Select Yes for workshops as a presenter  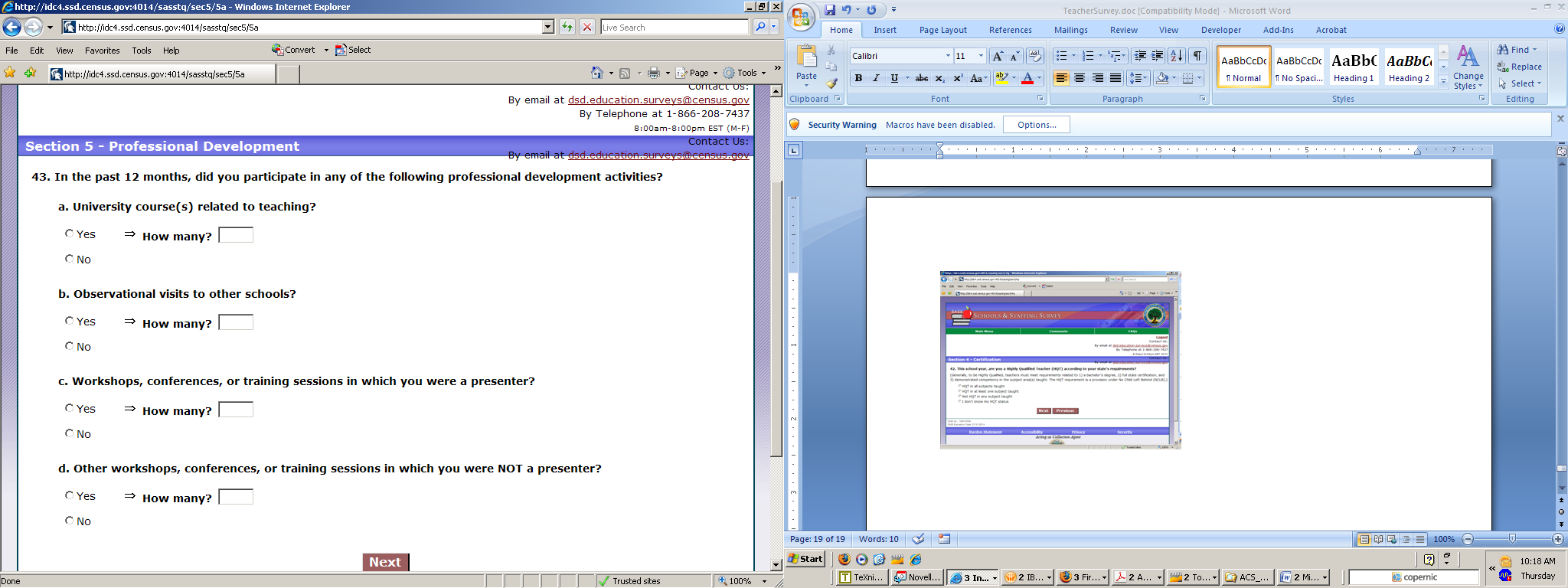70,408
